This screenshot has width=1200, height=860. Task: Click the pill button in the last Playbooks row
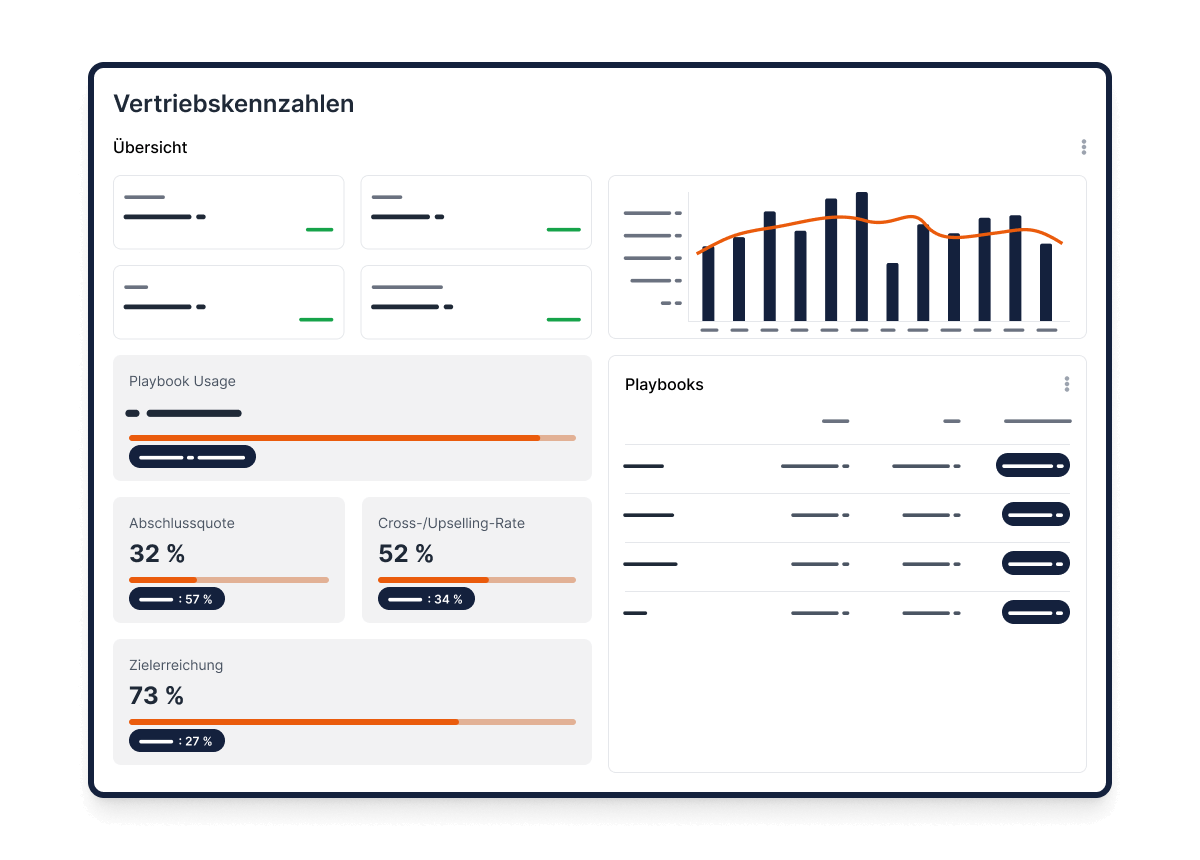[x=1035, y=611]
